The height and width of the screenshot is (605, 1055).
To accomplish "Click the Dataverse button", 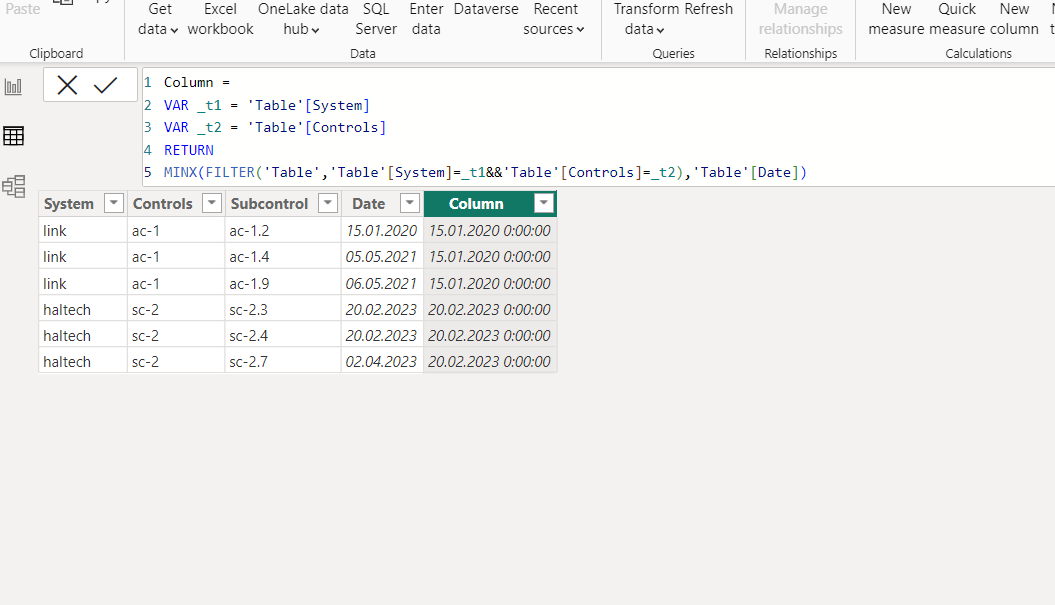I will point(486,9).
